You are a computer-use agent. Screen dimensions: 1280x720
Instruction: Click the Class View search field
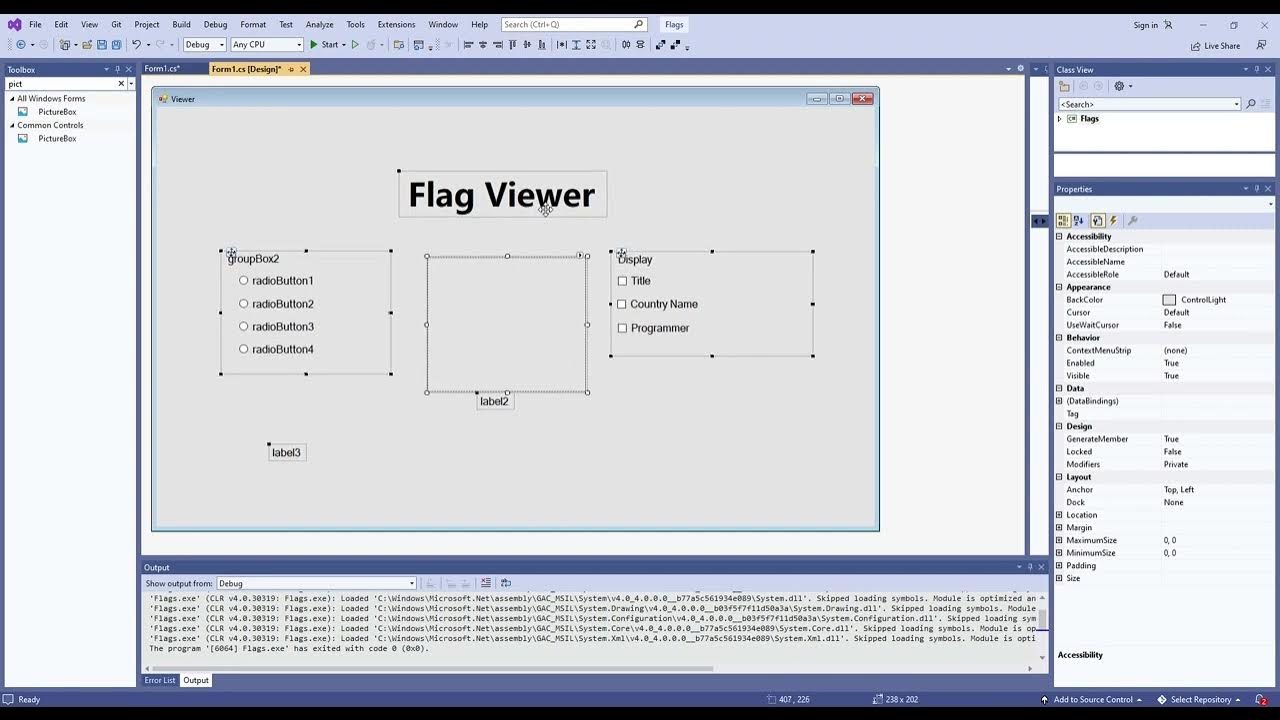click(x=1149, y=104)
